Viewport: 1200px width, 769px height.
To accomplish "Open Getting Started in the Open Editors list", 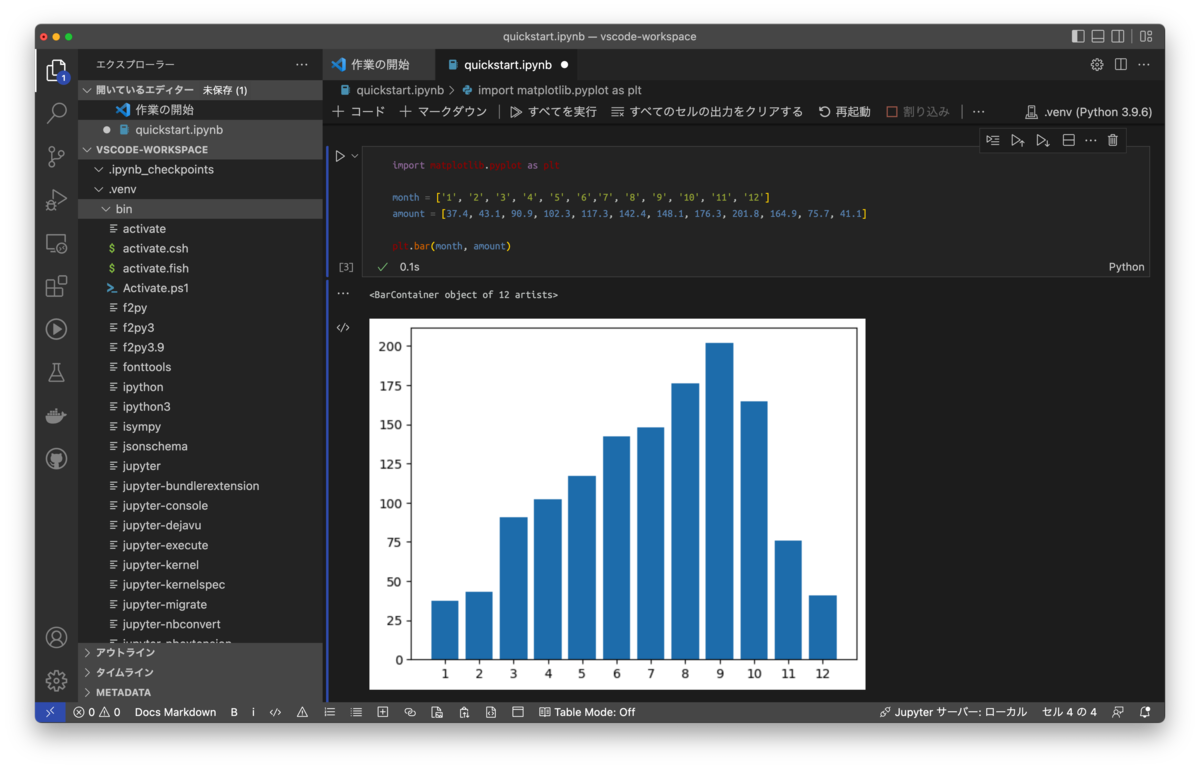I will [x=200, y=110].
